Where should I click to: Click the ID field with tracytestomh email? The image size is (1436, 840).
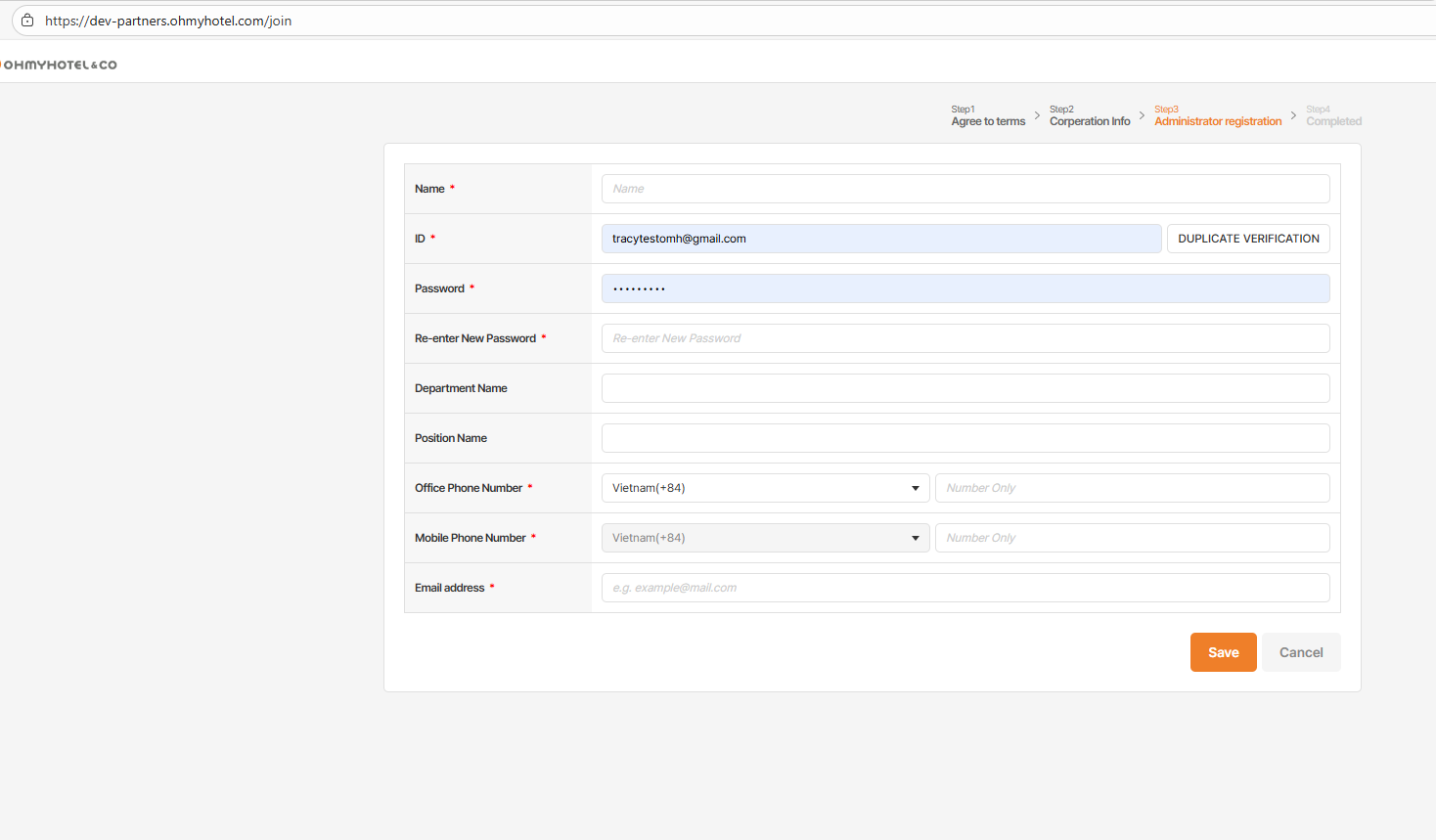(880, 239)
